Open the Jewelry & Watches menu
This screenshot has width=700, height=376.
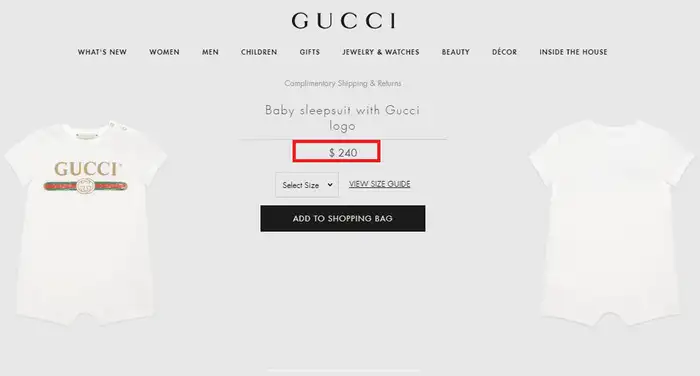click(381, 52)
